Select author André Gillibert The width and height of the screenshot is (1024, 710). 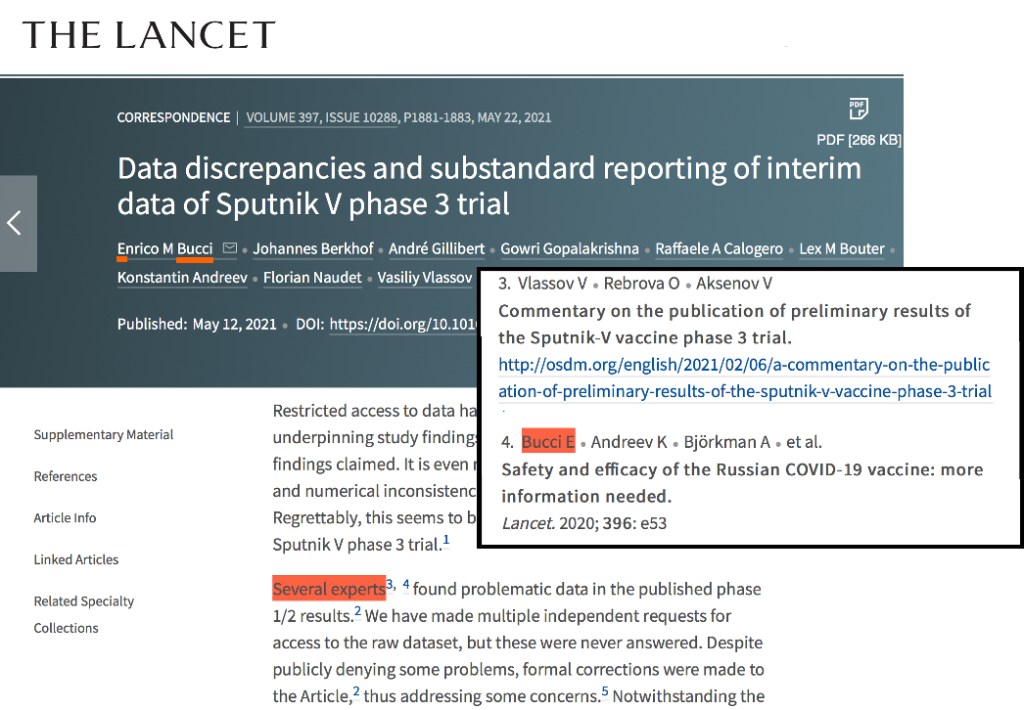click(434, 248)
